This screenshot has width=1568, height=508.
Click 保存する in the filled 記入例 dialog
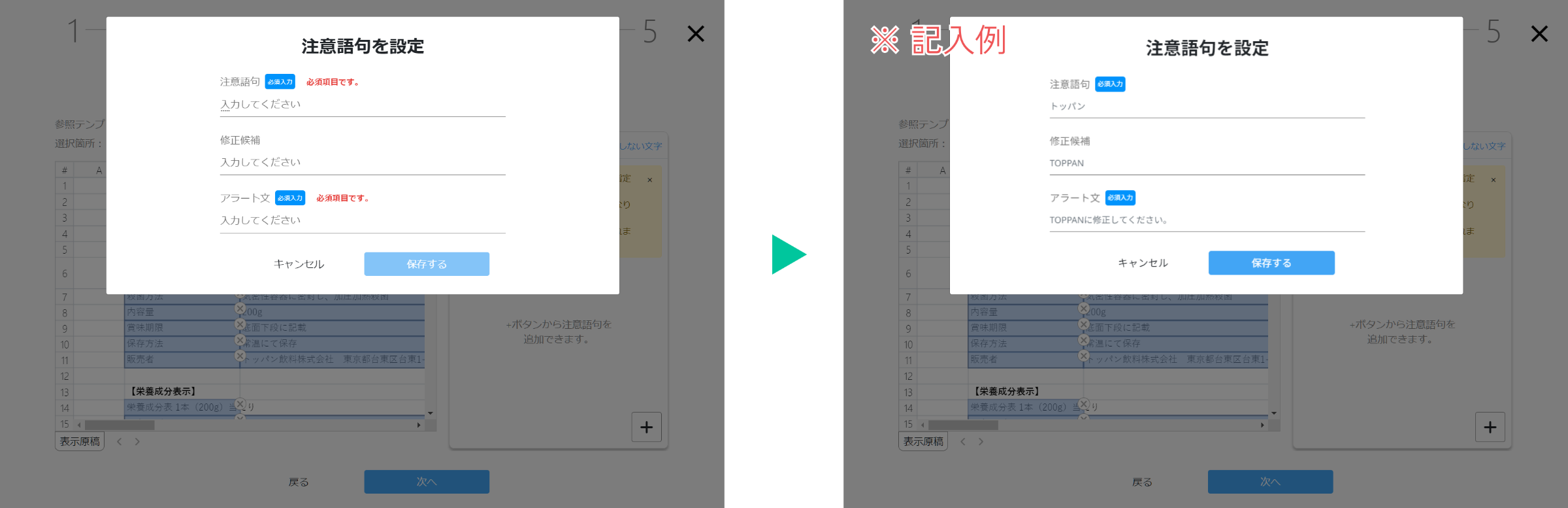[1271, 263]
